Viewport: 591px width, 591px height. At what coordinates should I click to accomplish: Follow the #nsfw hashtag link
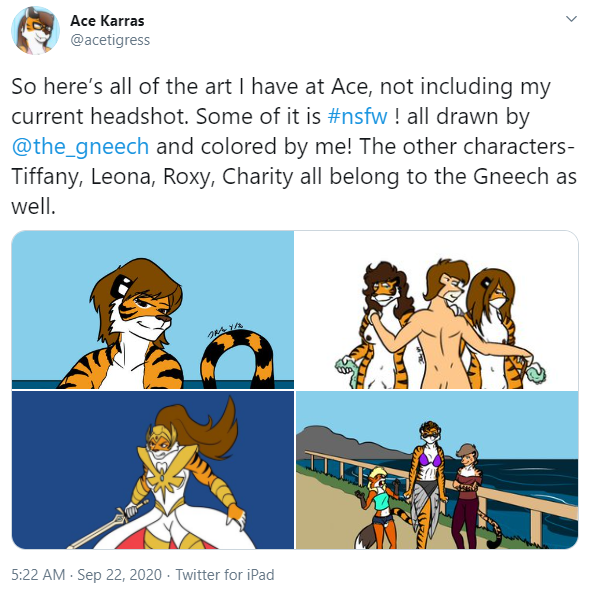point(357,116)
